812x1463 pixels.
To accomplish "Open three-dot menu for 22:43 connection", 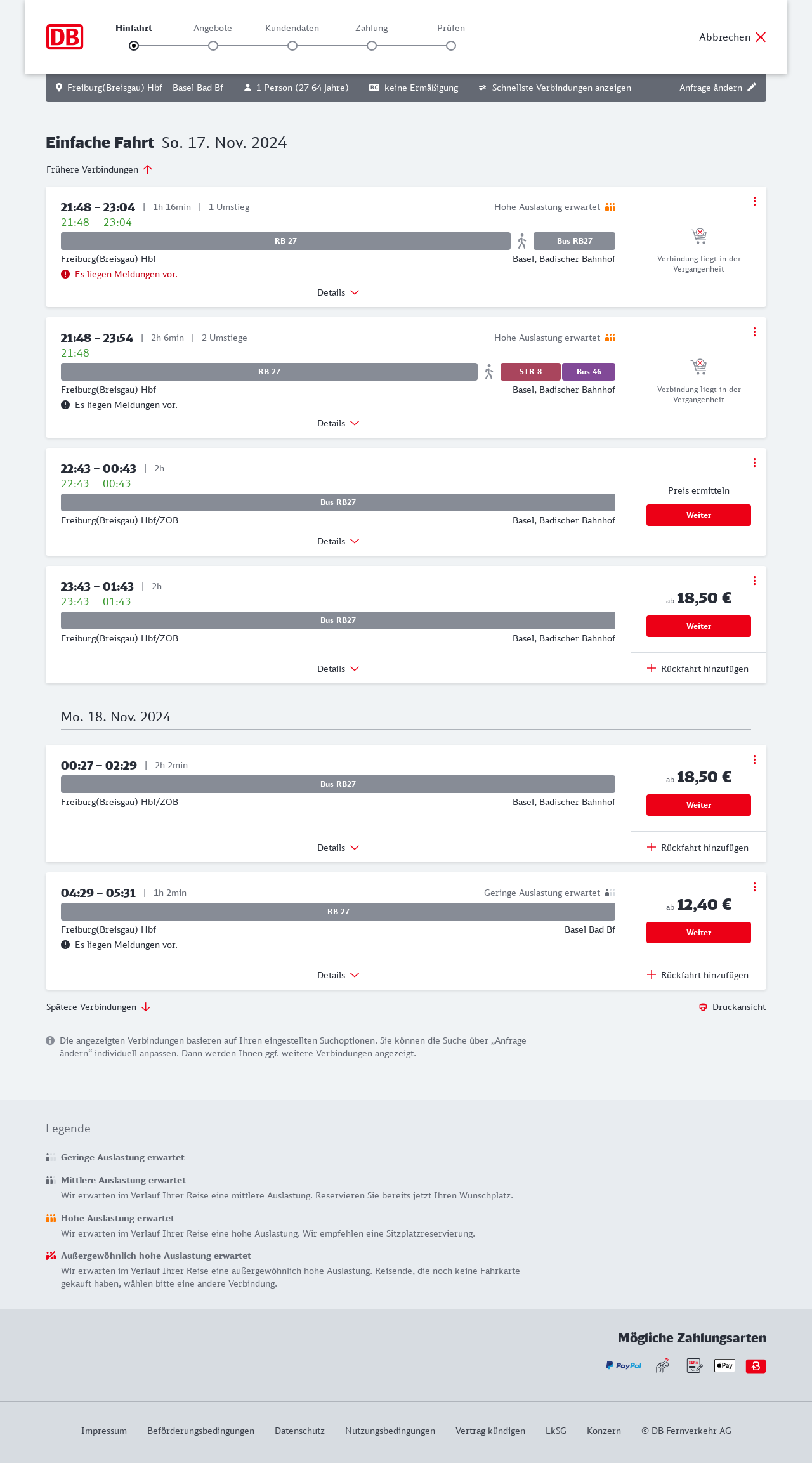I will pos(754,463).
